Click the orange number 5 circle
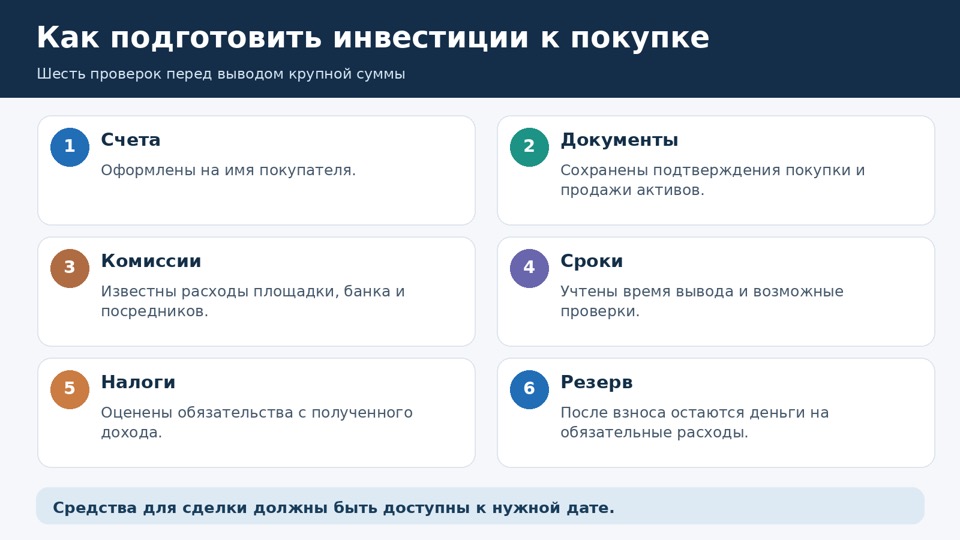Image resolution: width=960 pixels, height=540 pixels. coord(70,389)
